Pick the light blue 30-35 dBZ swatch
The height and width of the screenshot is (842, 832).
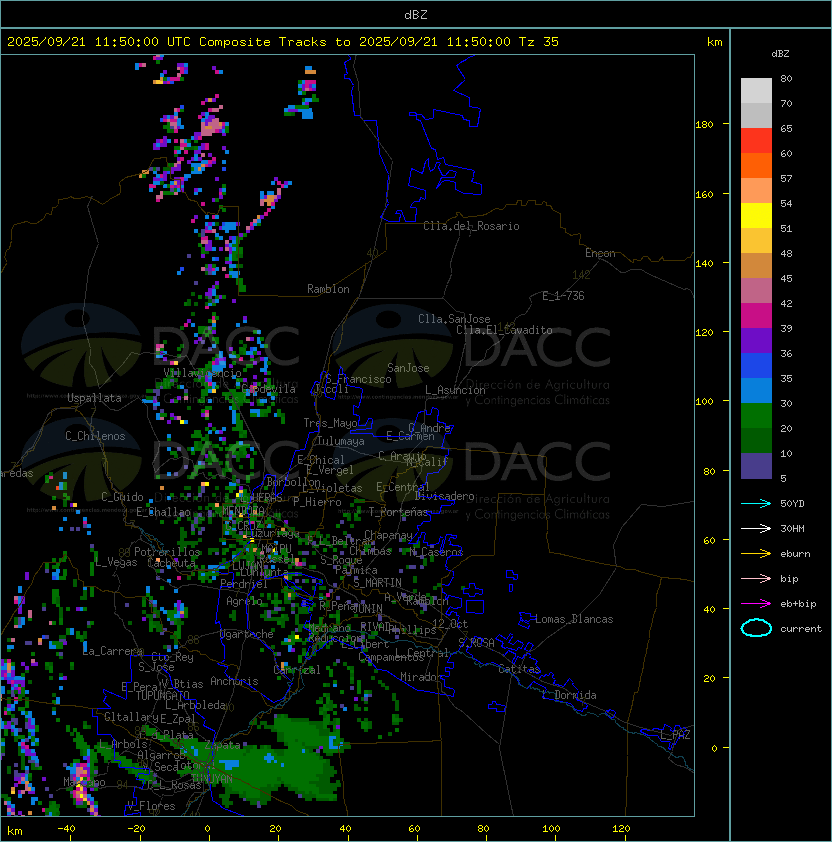756,390
